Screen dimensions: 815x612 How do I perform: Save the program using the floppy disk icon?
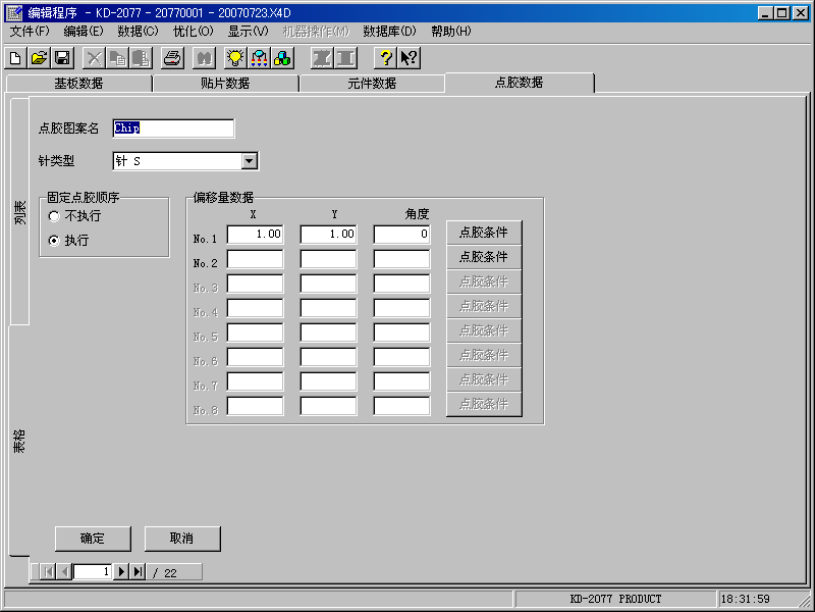pyautogui.click(x=62, y=58)
